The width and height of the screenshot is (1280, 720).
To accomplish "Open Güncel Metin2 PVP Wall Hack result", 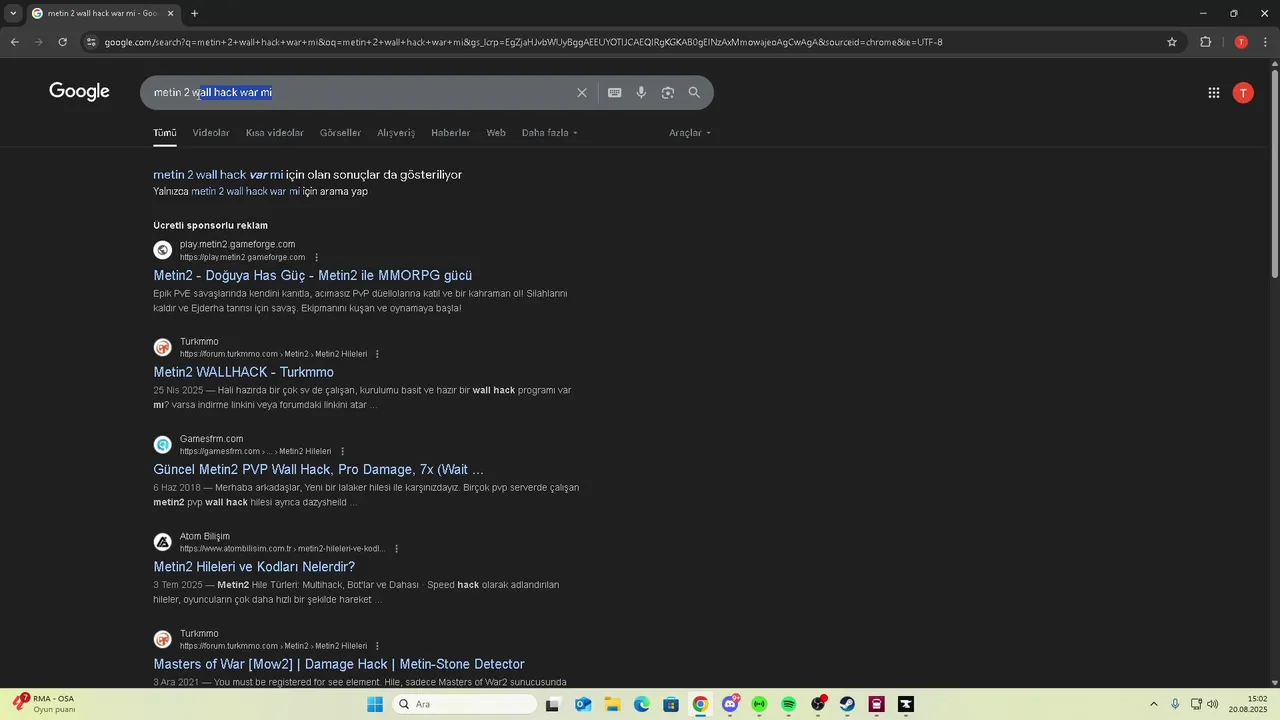I will [318, 469].
